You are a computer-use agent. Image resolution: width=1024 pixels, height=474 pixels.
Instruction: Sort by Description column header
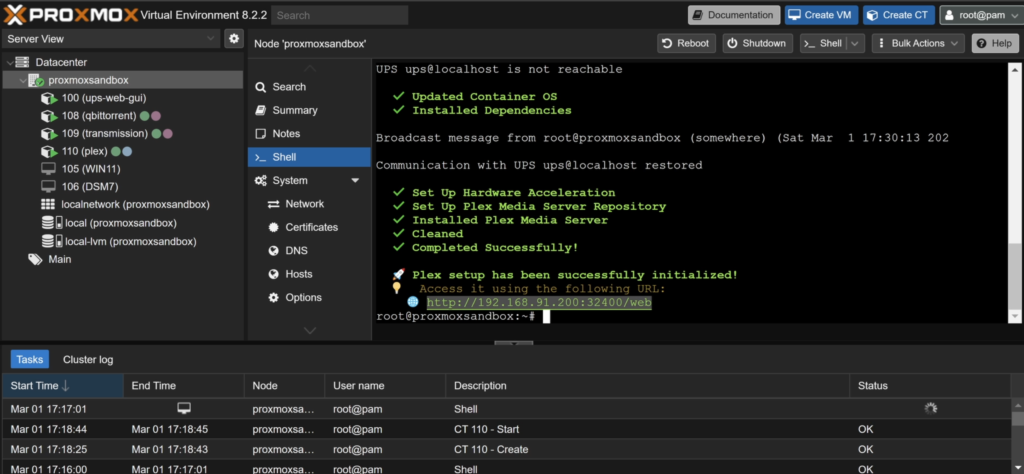tap(648, 386)
